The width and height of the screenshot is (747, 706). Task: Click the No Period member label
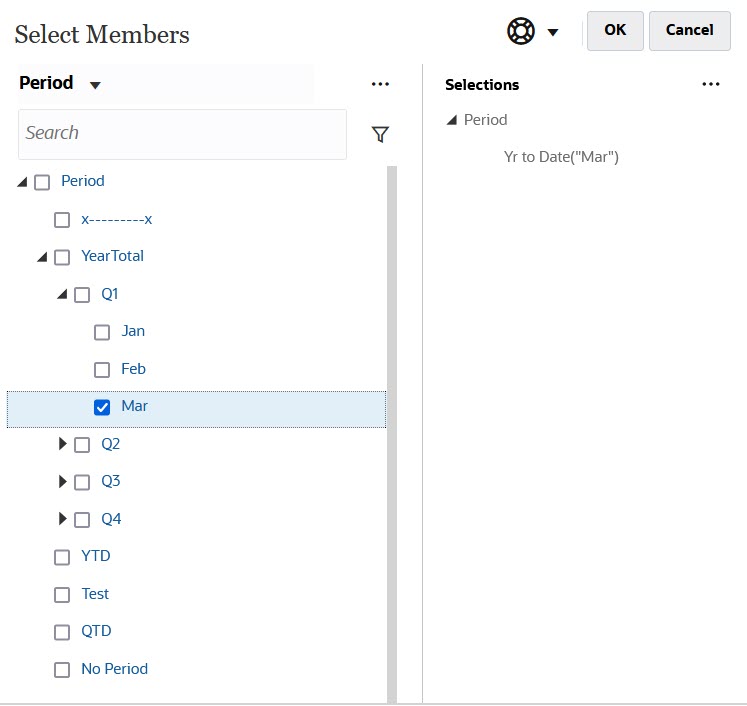114,669
